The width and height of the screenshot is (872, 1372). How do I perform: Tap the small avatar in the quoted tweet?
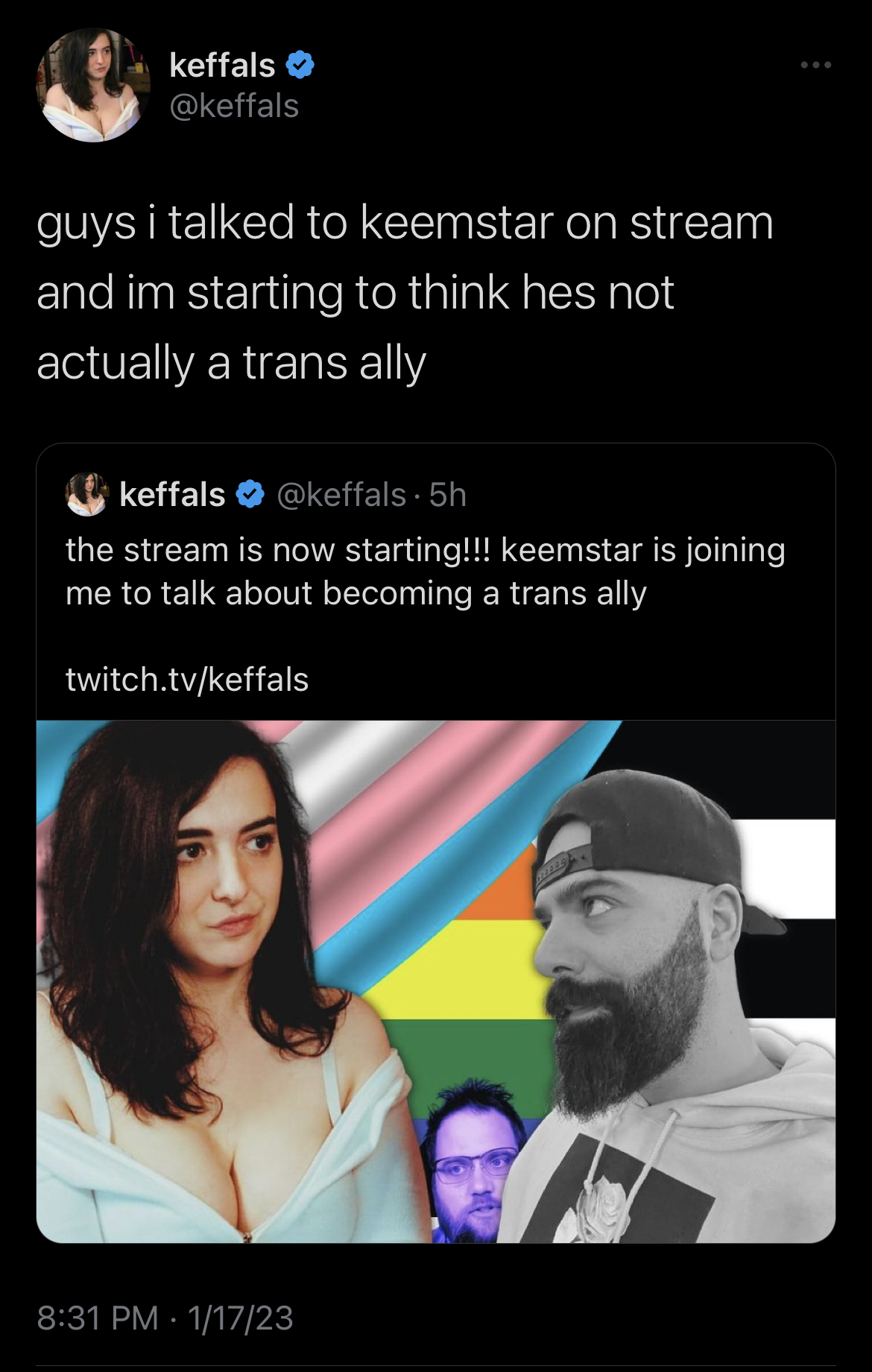[x=86, y=494]
